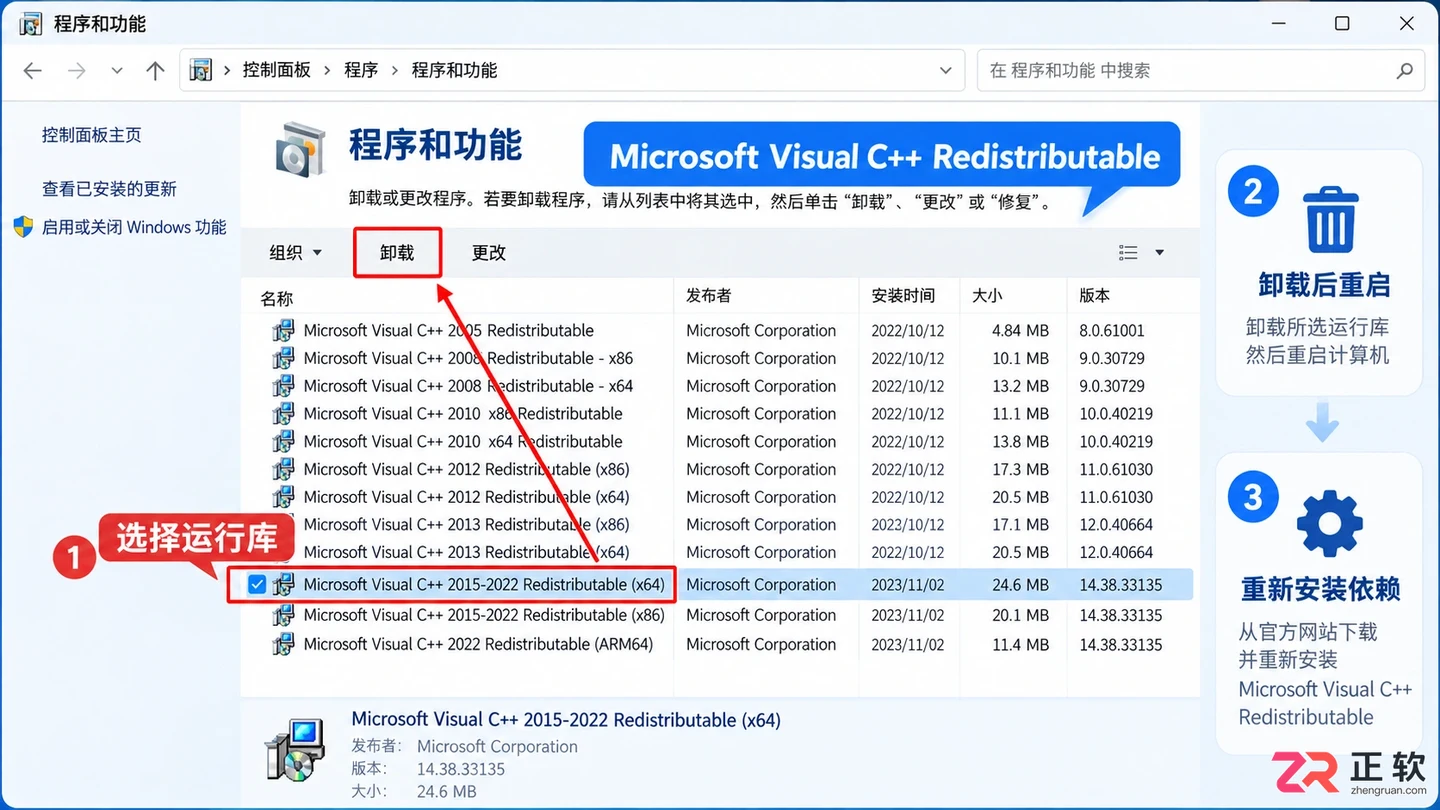Expand the view options dropdown arrow
The image size is (1440, 810).
tap(1159, 253)
